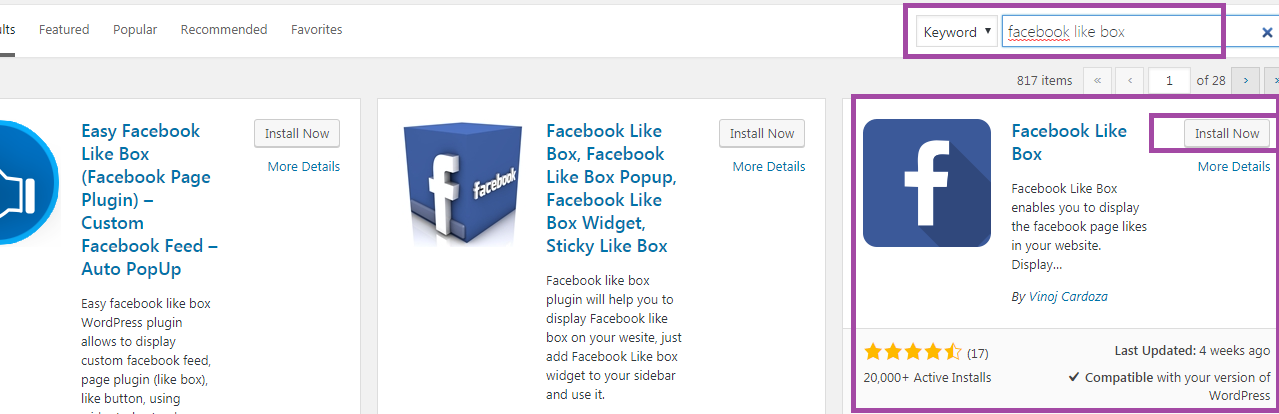Viewport: 1279px width, 414px height.
Task: Open the Recommended plugins tab
Action: pyautogui.click(x=223, y=30)
